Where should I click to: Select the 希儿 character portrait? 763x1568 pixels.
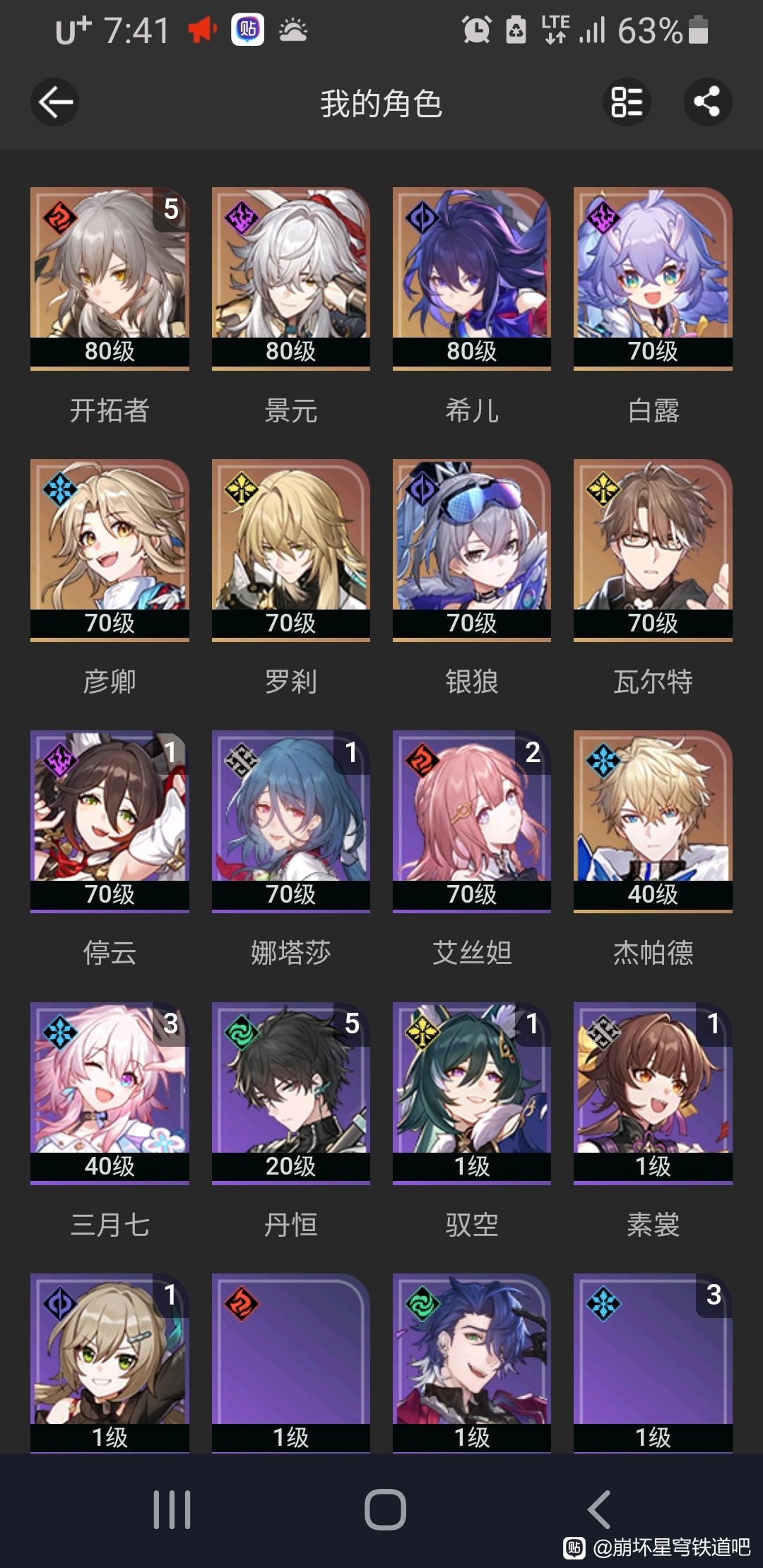[x=472, y=278]
